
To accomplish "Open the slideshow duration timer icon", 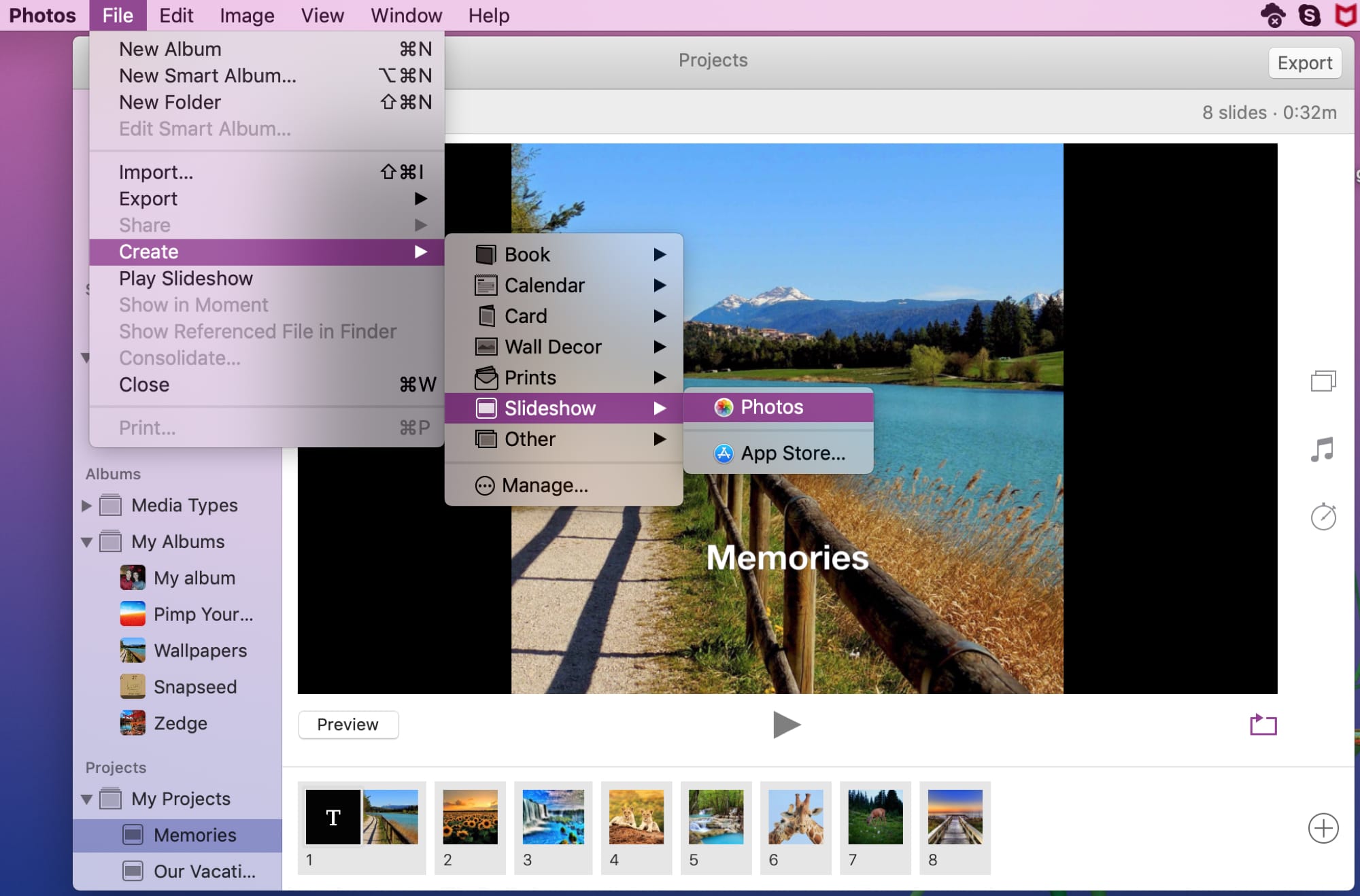I will click(x=1323, y=517).
